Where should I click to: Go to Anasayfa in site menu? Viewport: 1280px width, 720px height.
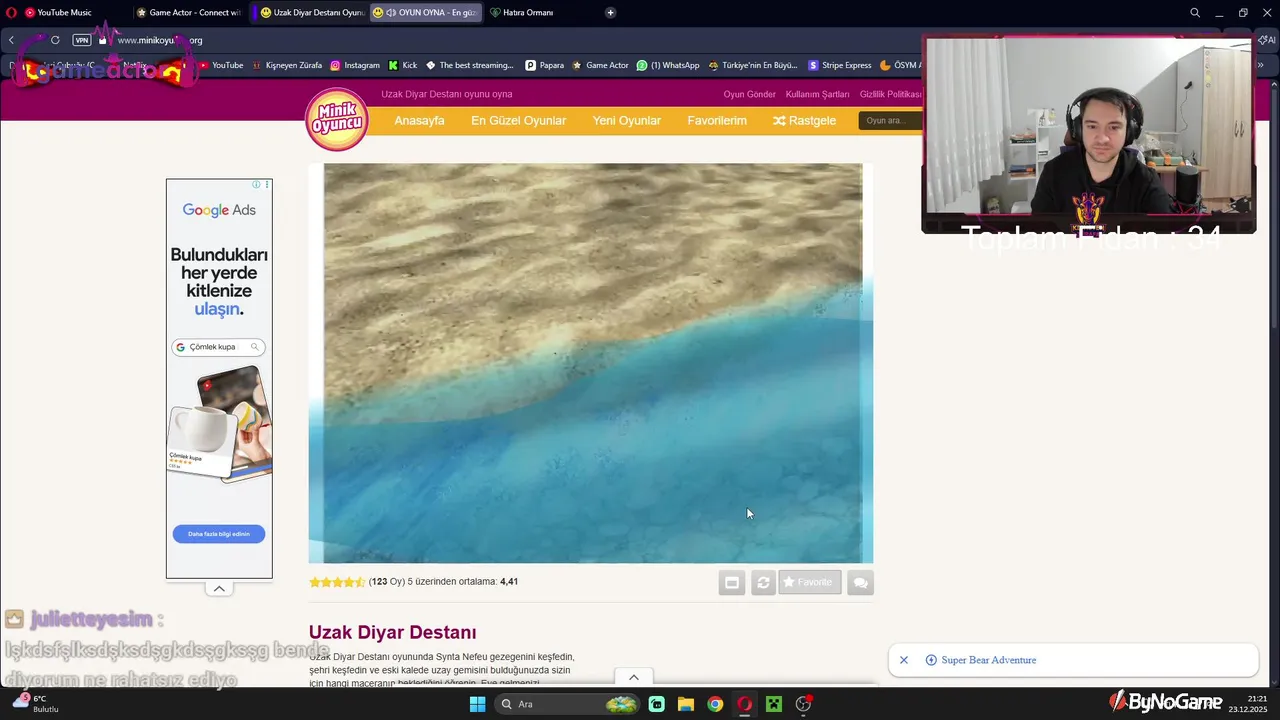(x=419, y=120)
